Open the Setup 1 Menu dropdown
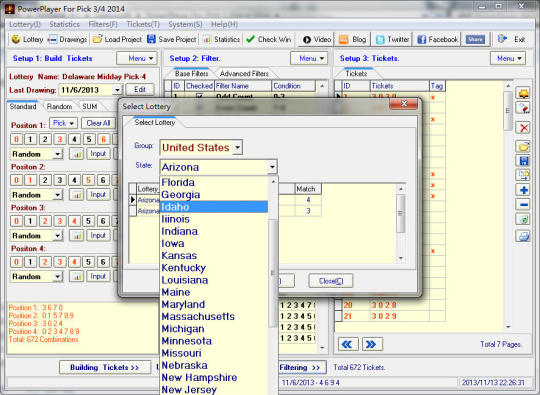This screenshot has width=540, height=395. [x=137, y=59]
